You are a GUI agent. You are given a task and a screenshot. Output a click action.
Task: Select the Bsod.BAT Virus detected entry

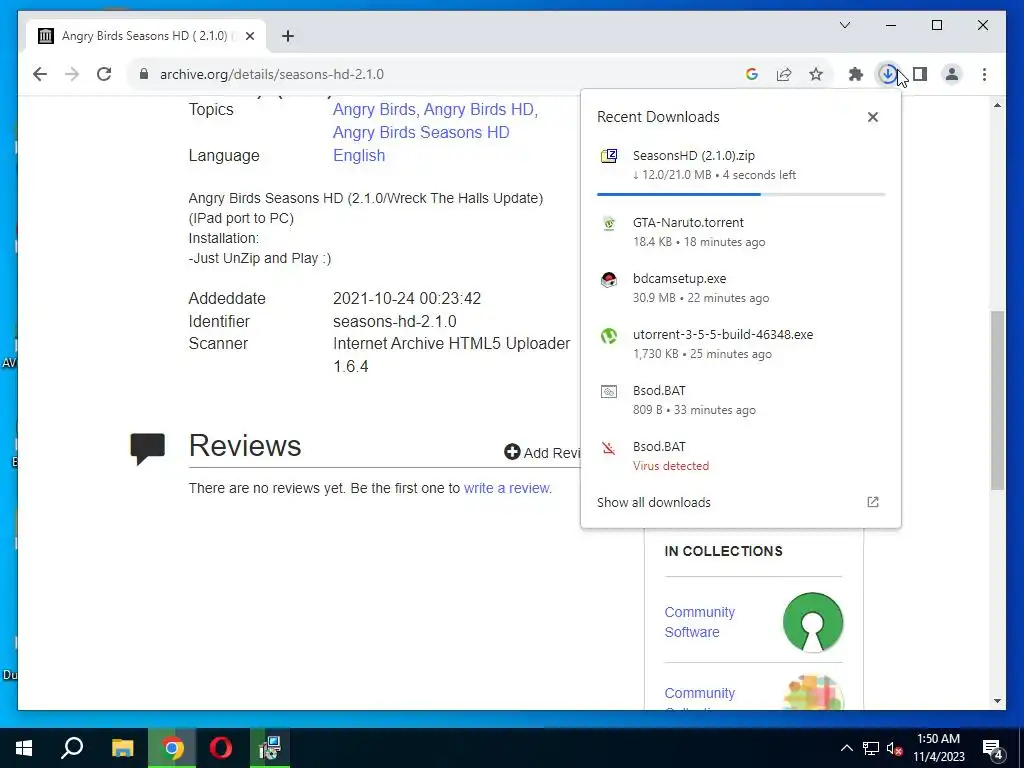(741, 456)
